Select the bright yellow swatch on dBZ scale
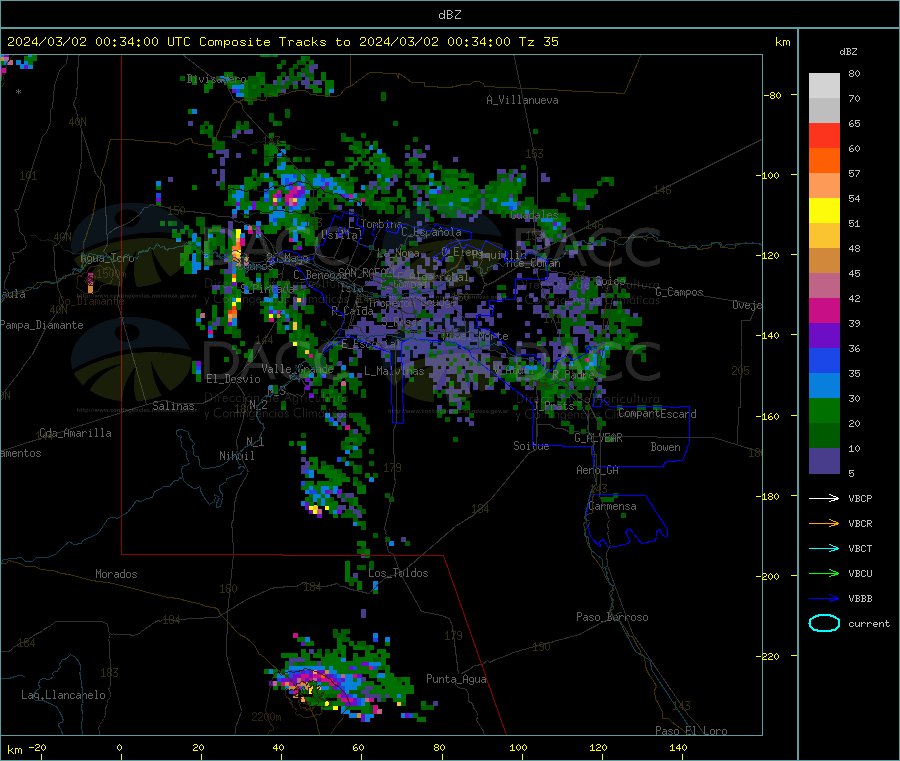Viewport: 900px width, 761px height. (x=824, y=211)
